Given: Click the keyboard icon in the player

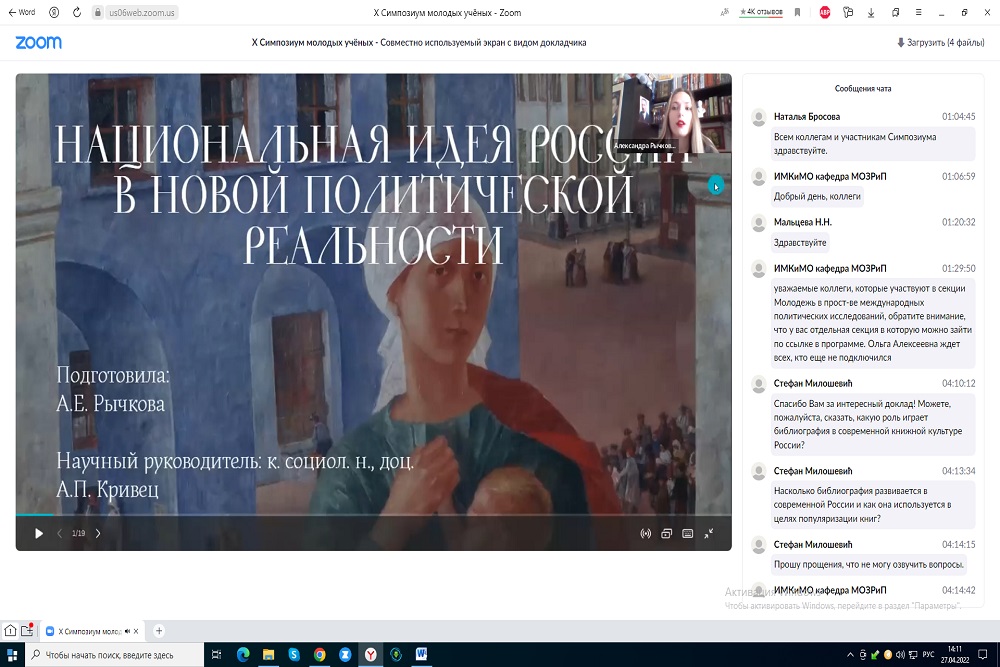Looking at the screenshot, I should coord(687,534).
